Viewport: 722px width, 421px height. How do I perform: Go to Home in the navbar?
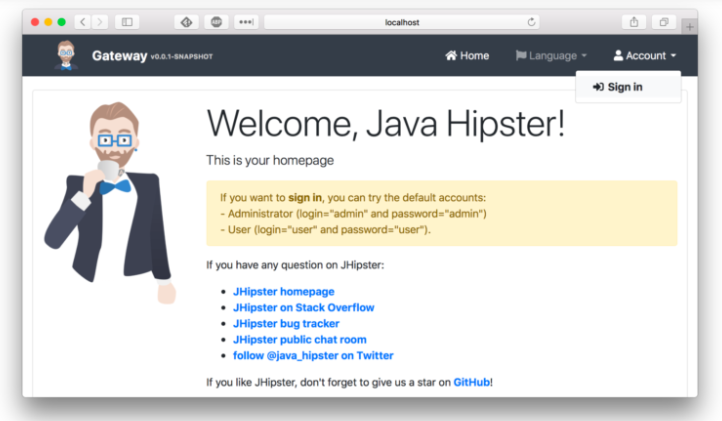467,56
